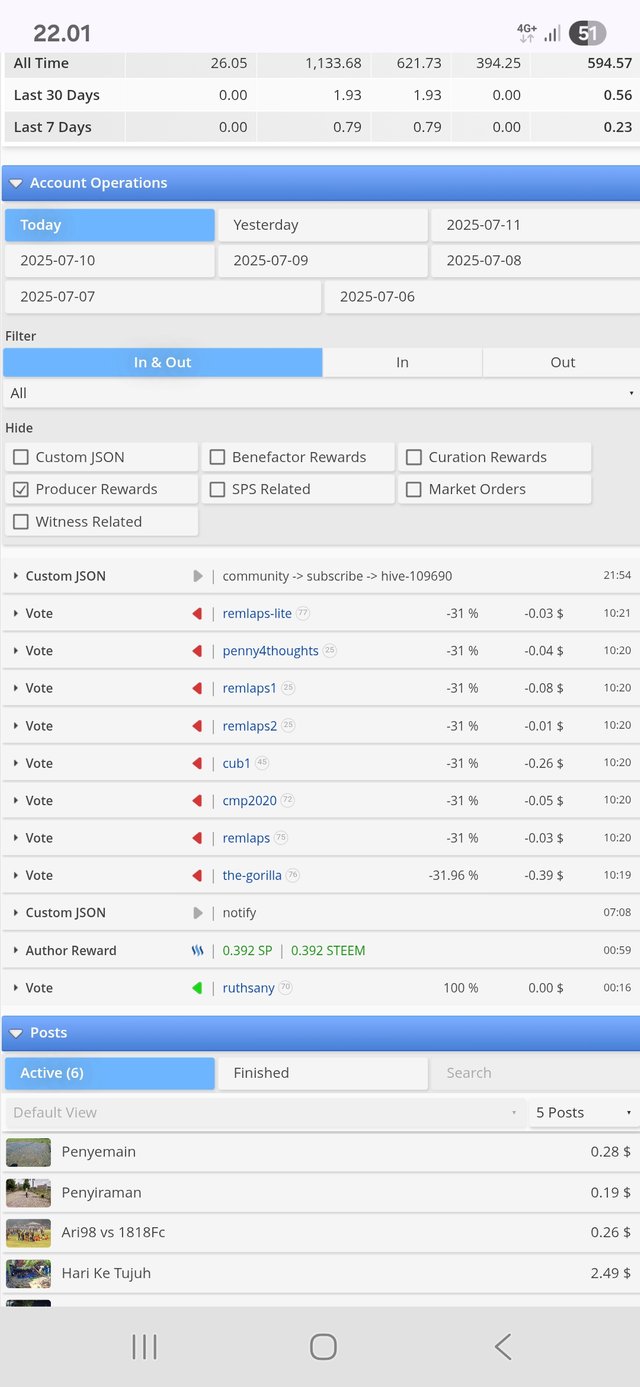Open Android recent apps icon
Screen dimensions: 640x1387
(x=144, y=1347)
